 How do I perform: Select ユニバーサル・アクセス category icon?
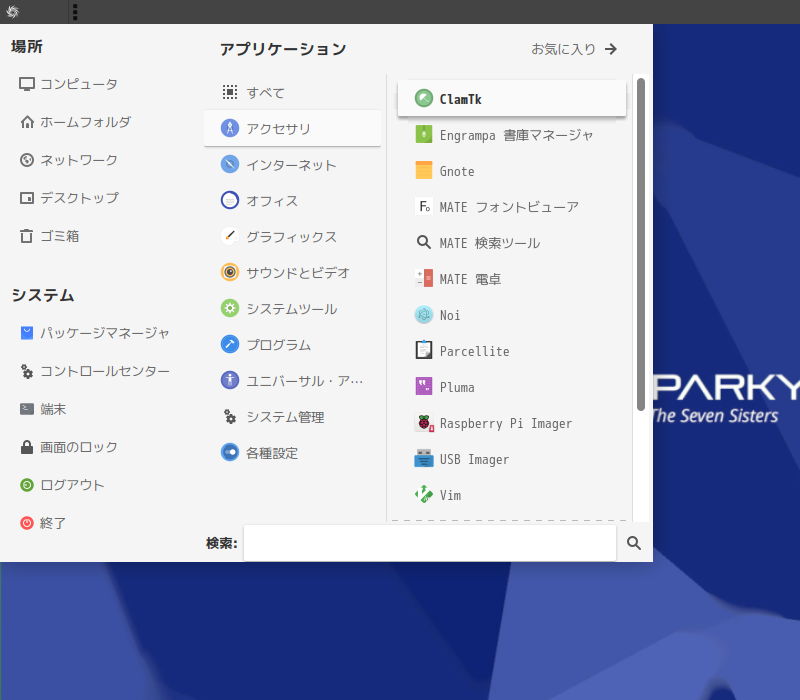tap(230, 381)
